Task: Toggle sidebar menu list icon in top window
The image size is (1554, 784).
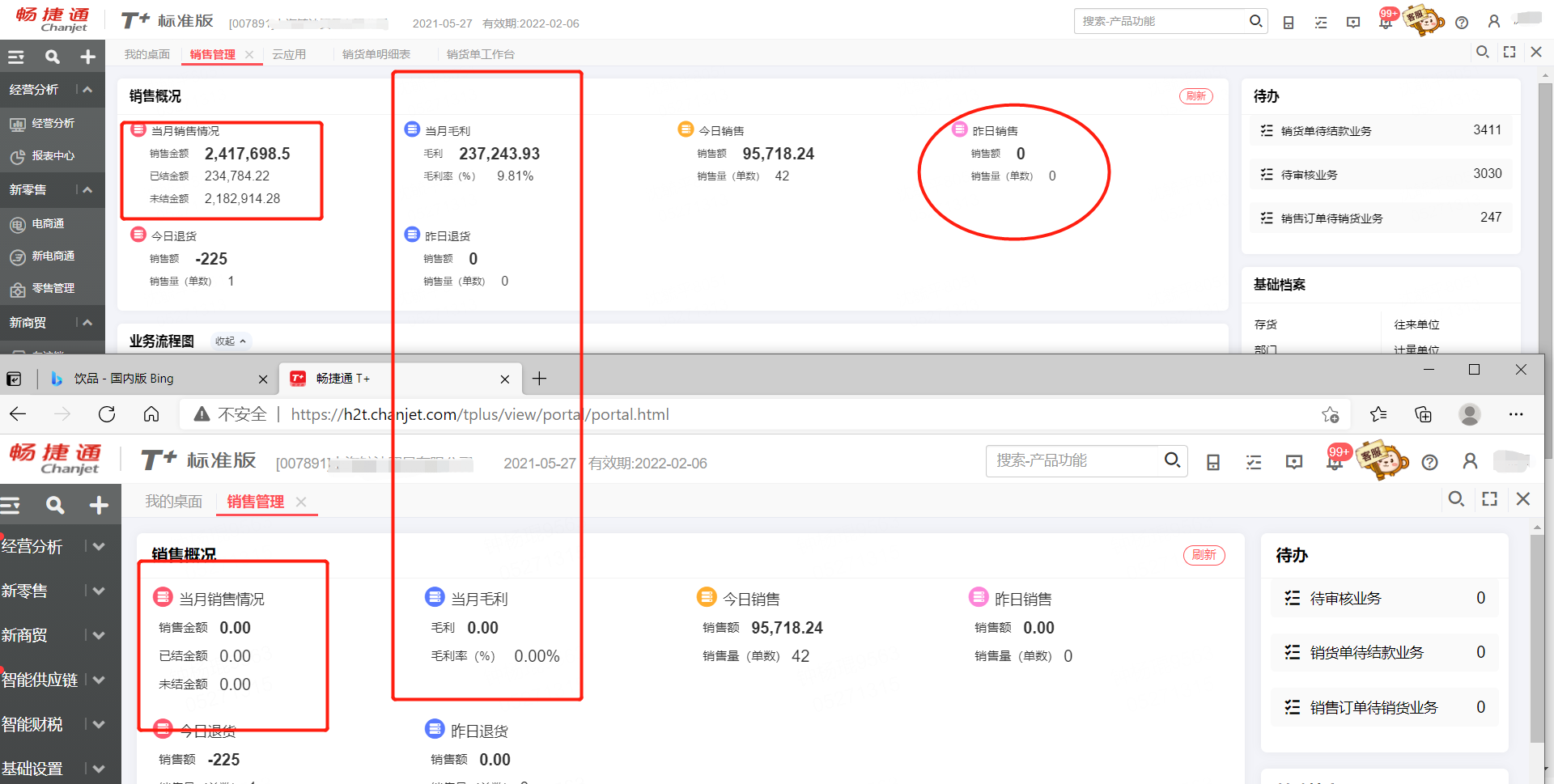Action: click(16, 57)
